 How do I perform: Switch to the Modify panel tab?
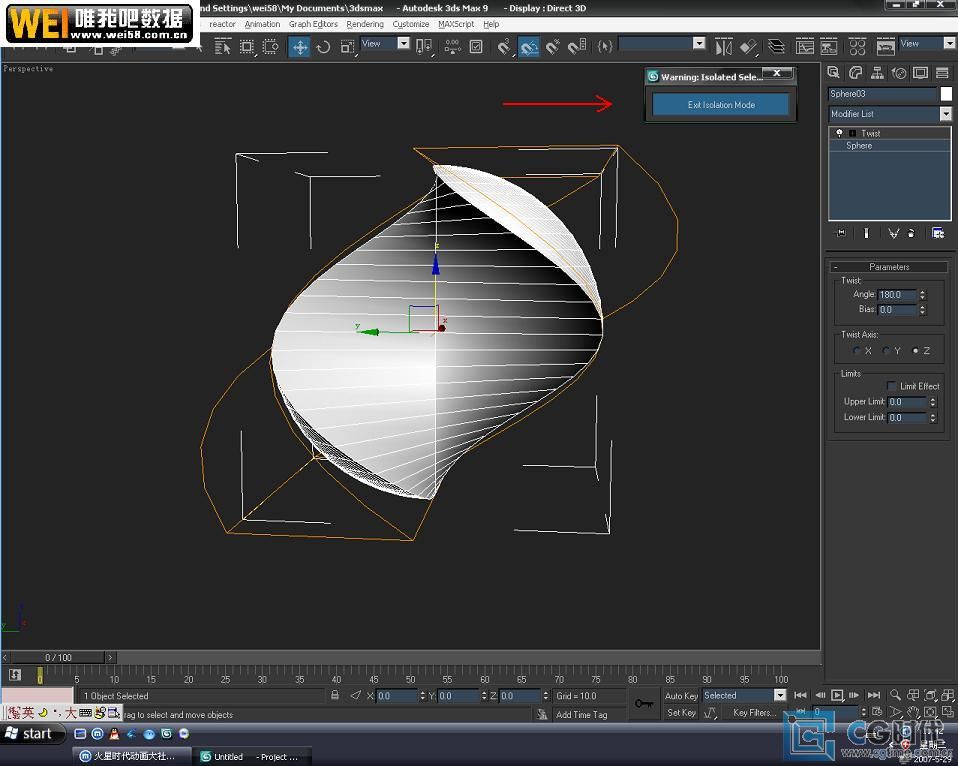[x=855, y=73]
